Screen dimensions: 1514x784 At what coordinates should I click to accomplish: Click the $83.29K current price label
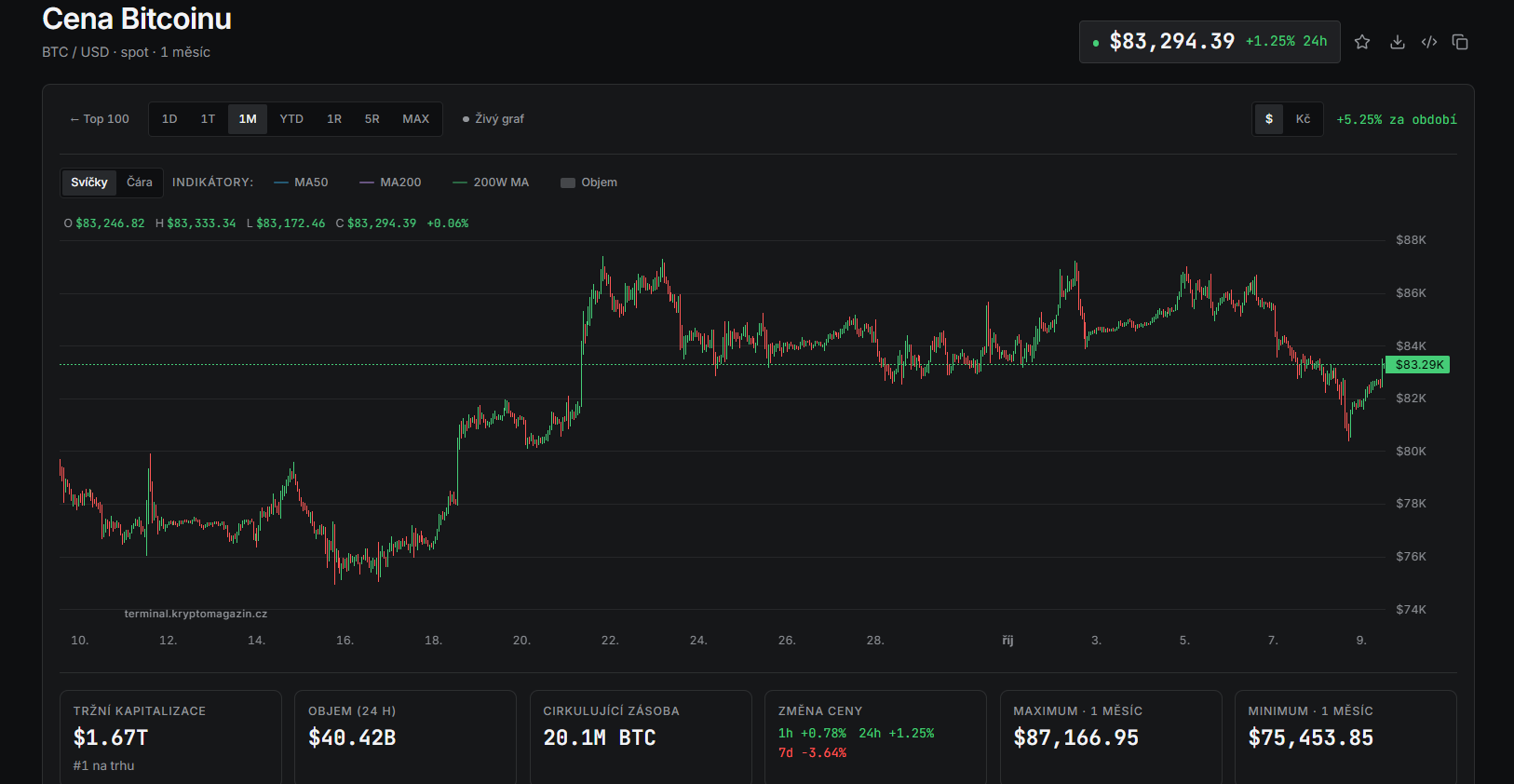coord(1418,365)
